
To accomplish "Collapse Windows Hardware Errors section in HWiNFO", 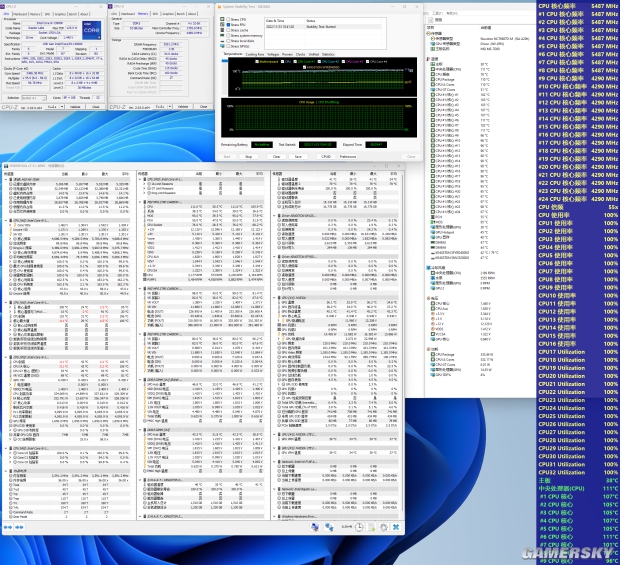I will coord(274,516).
